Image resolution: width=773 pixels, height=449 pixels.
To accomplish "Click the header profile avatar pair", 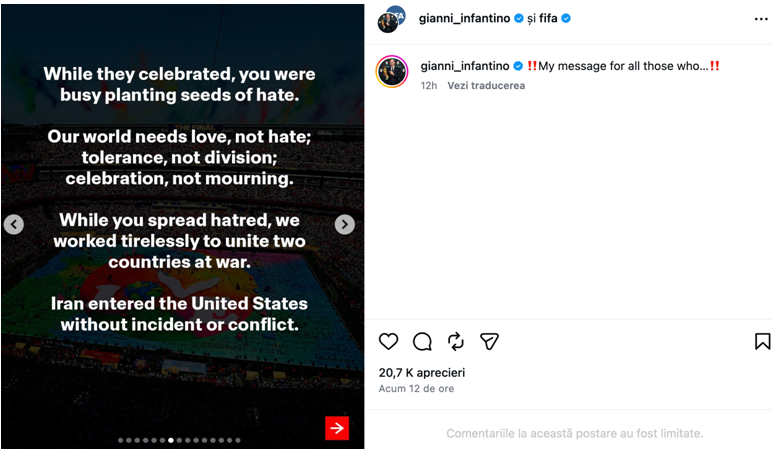I will (392, 19).
